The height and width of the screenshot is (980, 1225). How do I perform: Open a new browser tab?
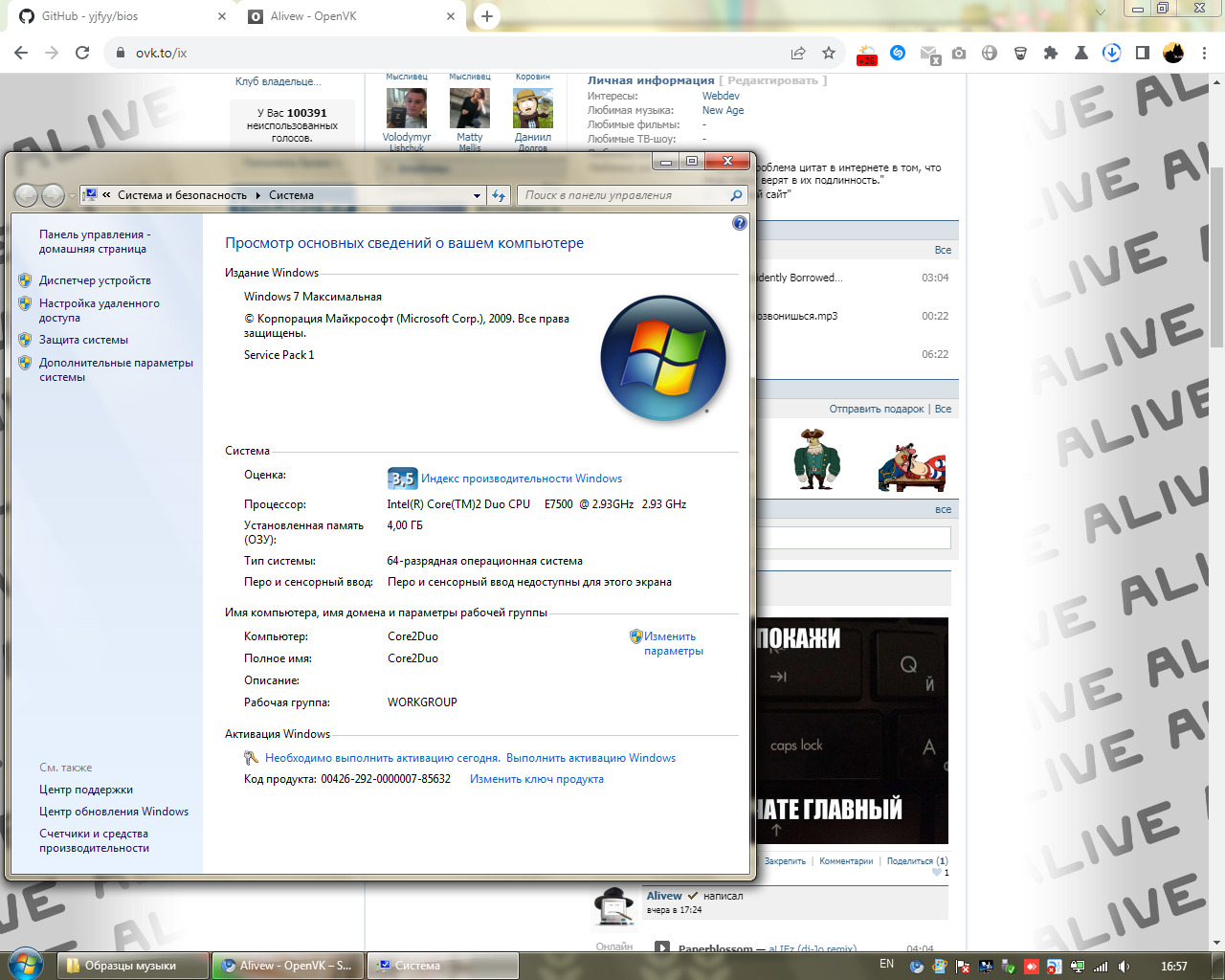pos(487,16)
